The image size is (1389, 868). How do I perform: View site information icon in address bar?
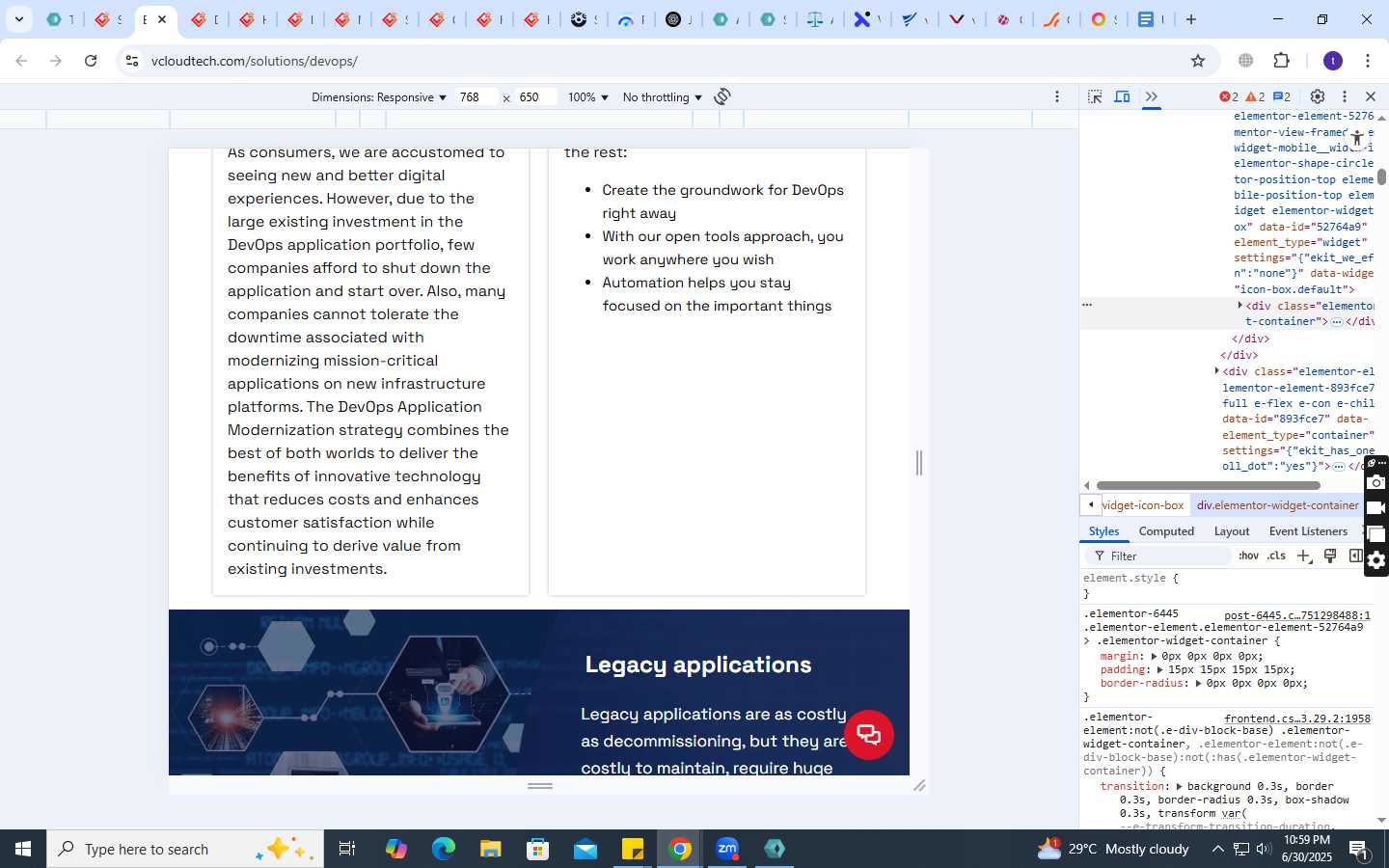click(132, 61)
